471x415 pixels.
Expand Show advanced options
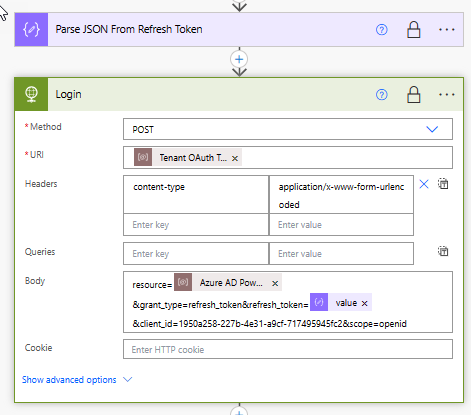pyautogui.click(x=77, y=380)
